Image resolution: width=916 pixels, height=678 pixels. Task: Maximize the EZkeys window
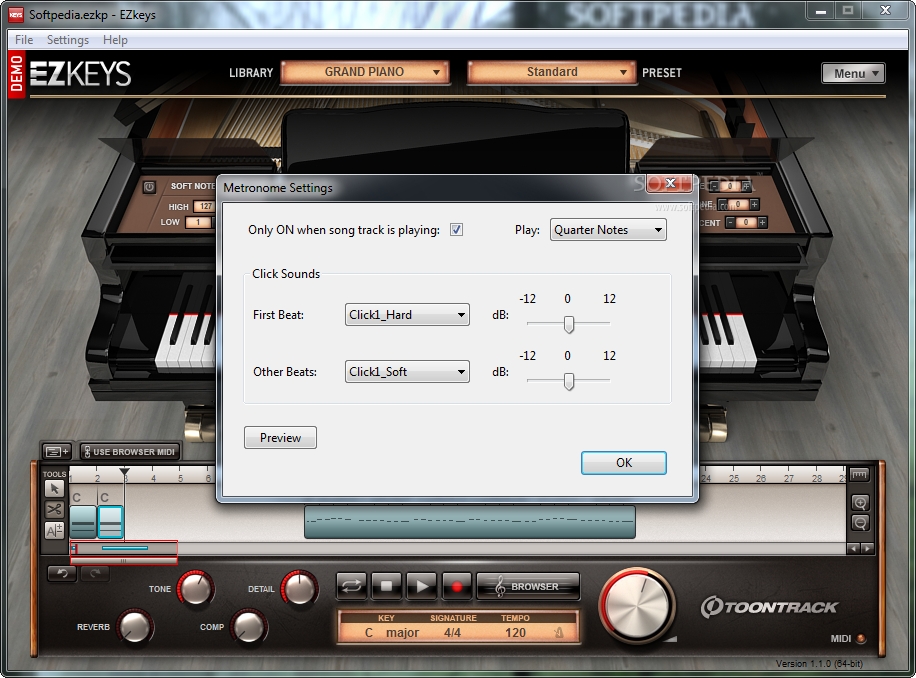(x=848, y=11)
